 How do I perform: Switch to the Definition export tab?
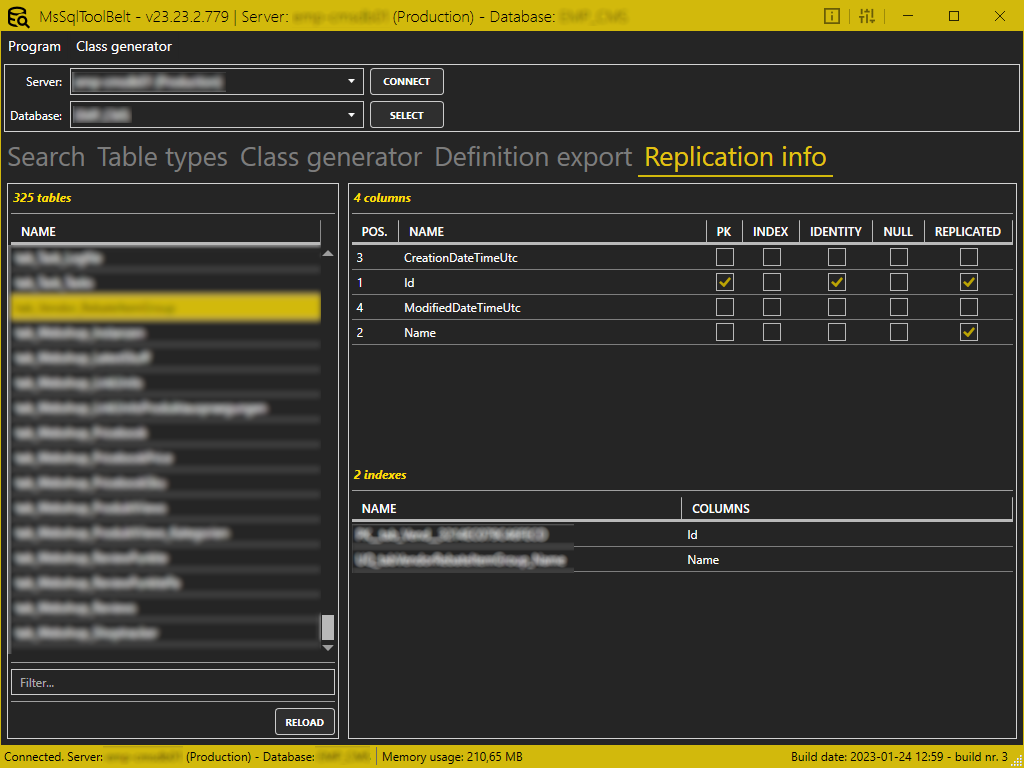pyautogui.click(x=533, y=157)
